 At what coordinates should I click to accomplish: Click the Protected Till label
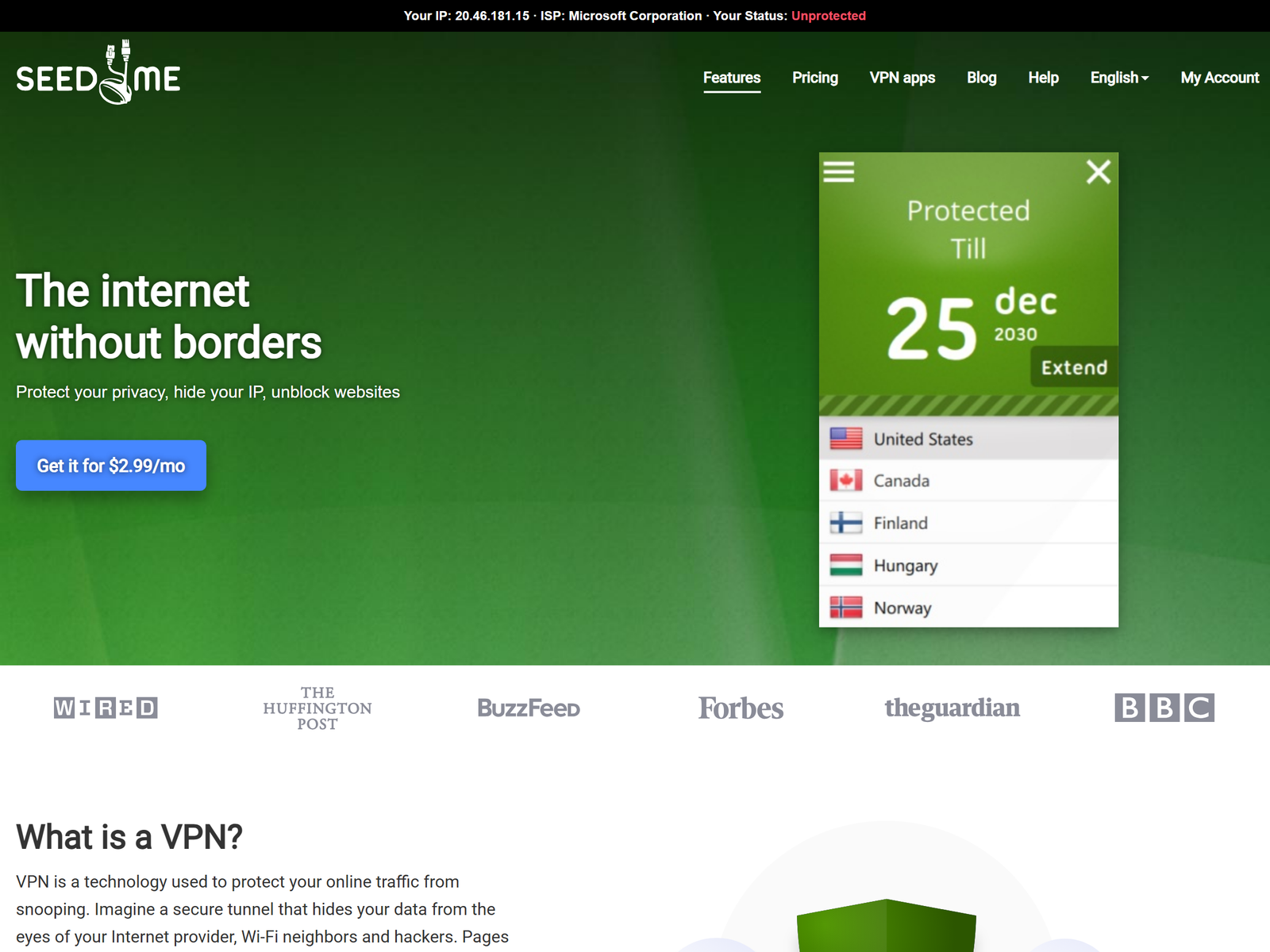[x=968, y=229]
